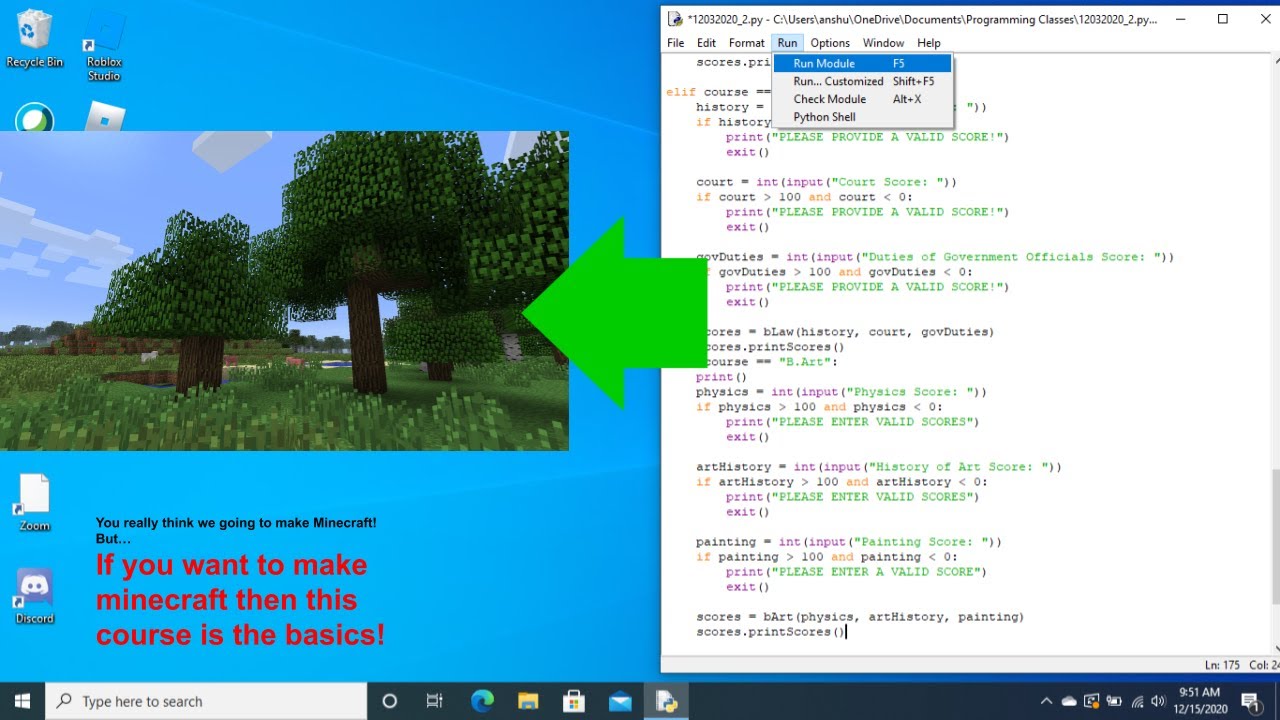Open the Format menu in IDLE

[746, 43]
